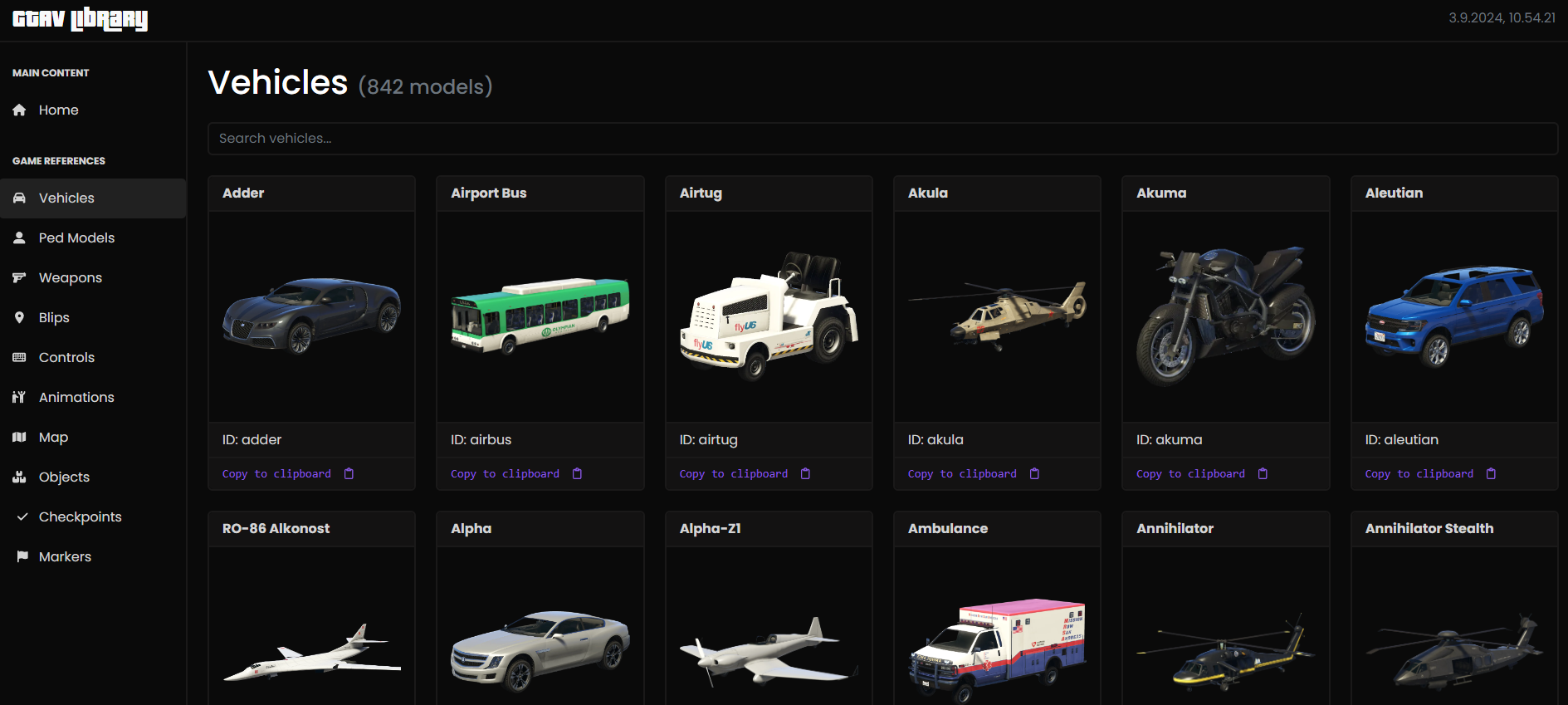1568x705 pixels.
Task: Copy akuma ID to clipboard
Action: tap(1202, 473)
